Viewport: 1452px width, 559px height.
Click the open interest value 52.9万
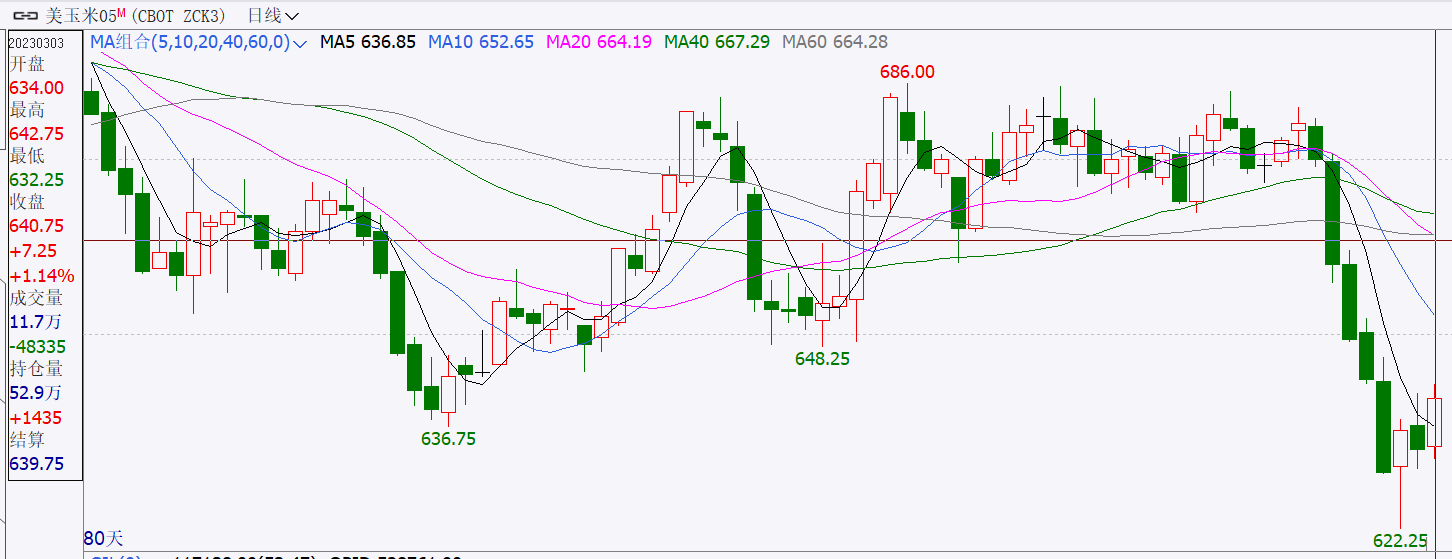[x=35, y=392]
